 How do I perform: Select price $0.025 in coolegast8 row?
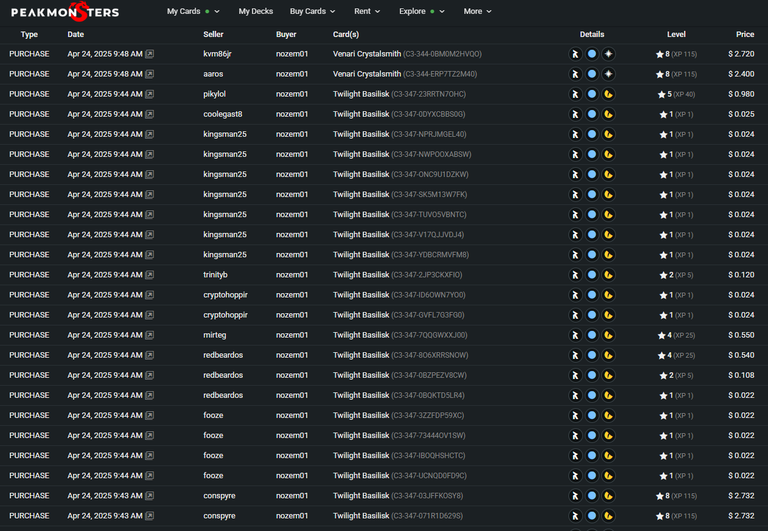point(741,114)
